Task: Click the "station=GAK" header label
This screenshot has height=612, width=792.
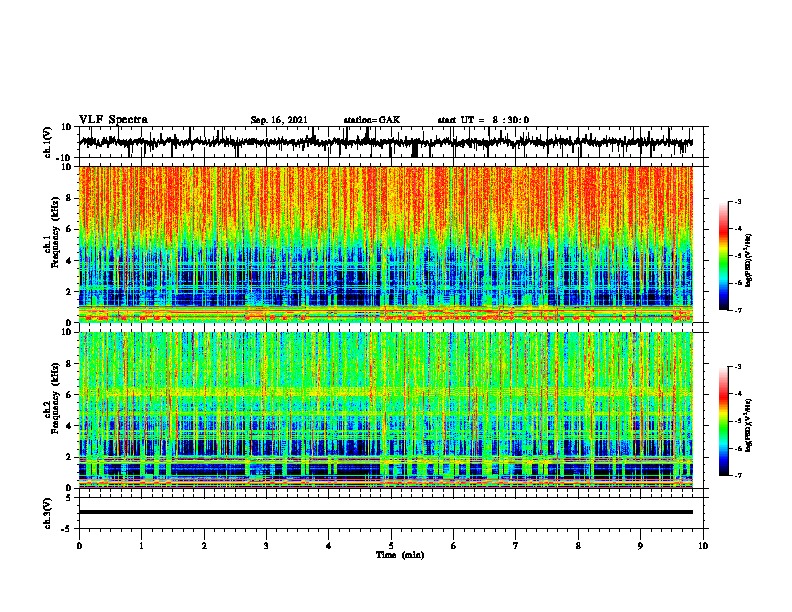Action: pyautogui.click(x=372, y=120)
